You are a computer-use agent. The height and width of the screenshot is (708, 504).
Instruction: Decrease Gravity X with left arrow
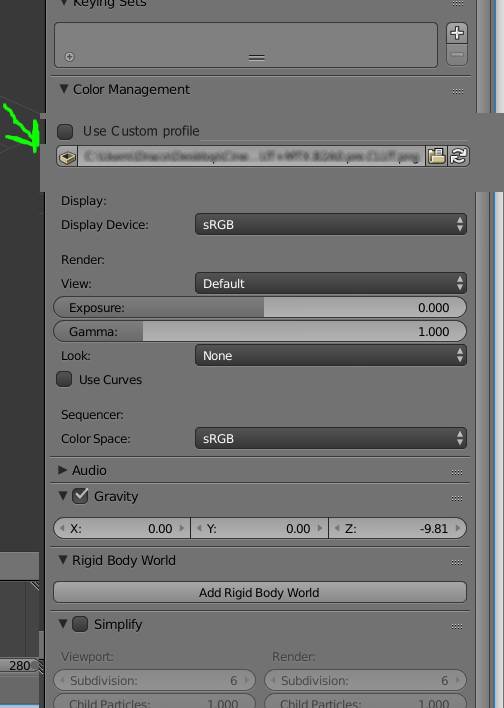point(62,528)
